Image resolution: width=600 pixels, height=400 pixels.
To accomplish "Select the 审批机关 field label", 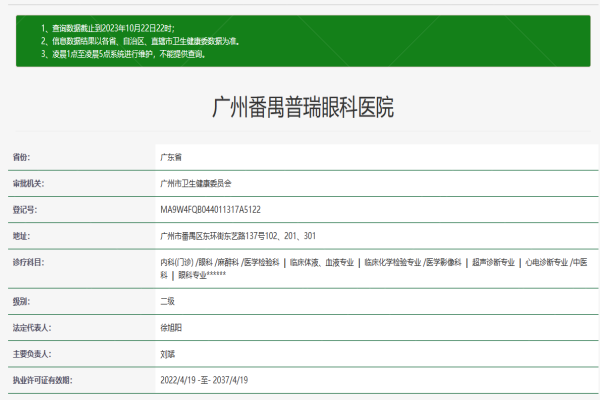I will [29, 184].
